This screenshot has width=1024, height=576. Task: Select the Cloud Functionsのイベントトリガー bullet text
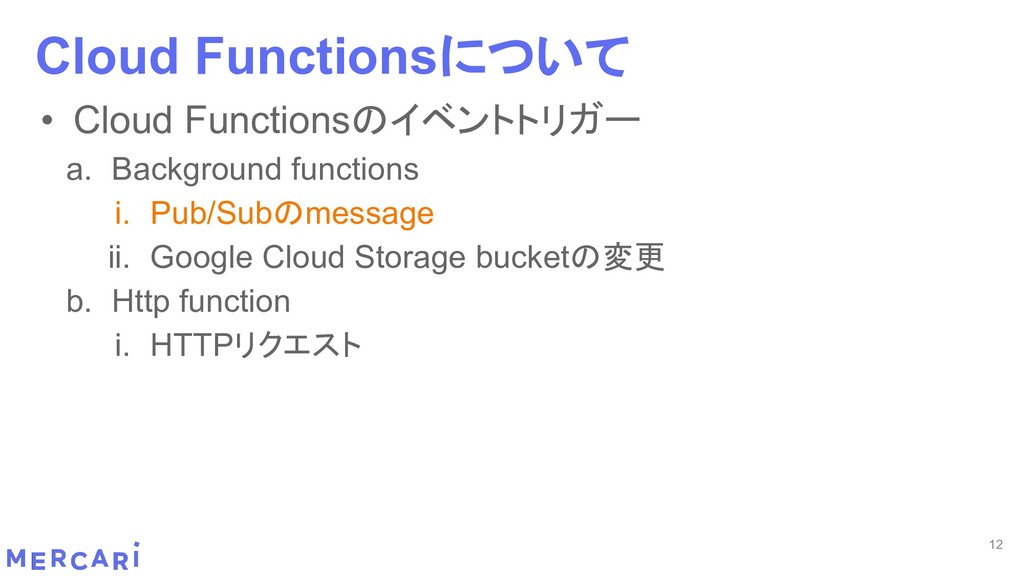pyautogui.click(x=356, y=122)
